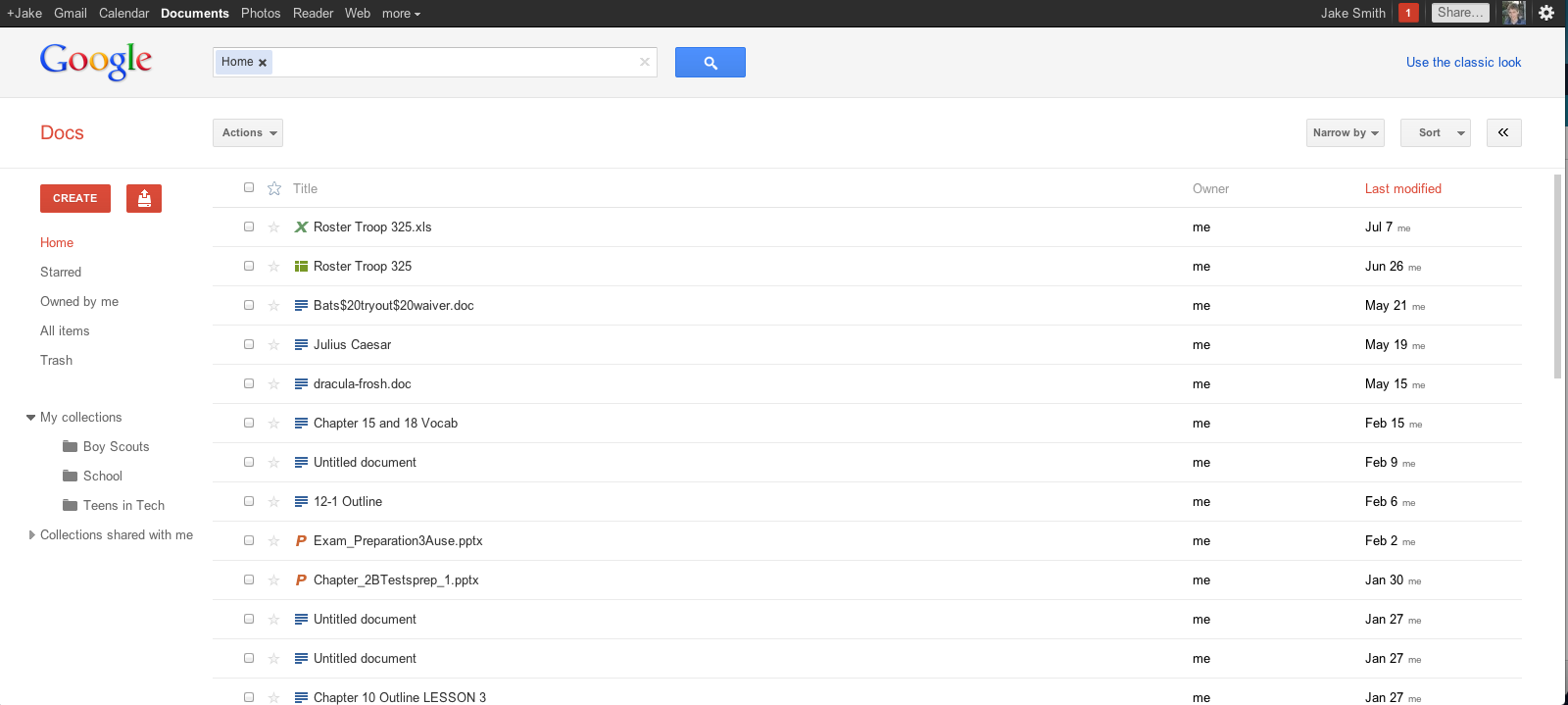
Task: Star the Roster Troop 325.xls file
Action: click(x=274, y=227)
